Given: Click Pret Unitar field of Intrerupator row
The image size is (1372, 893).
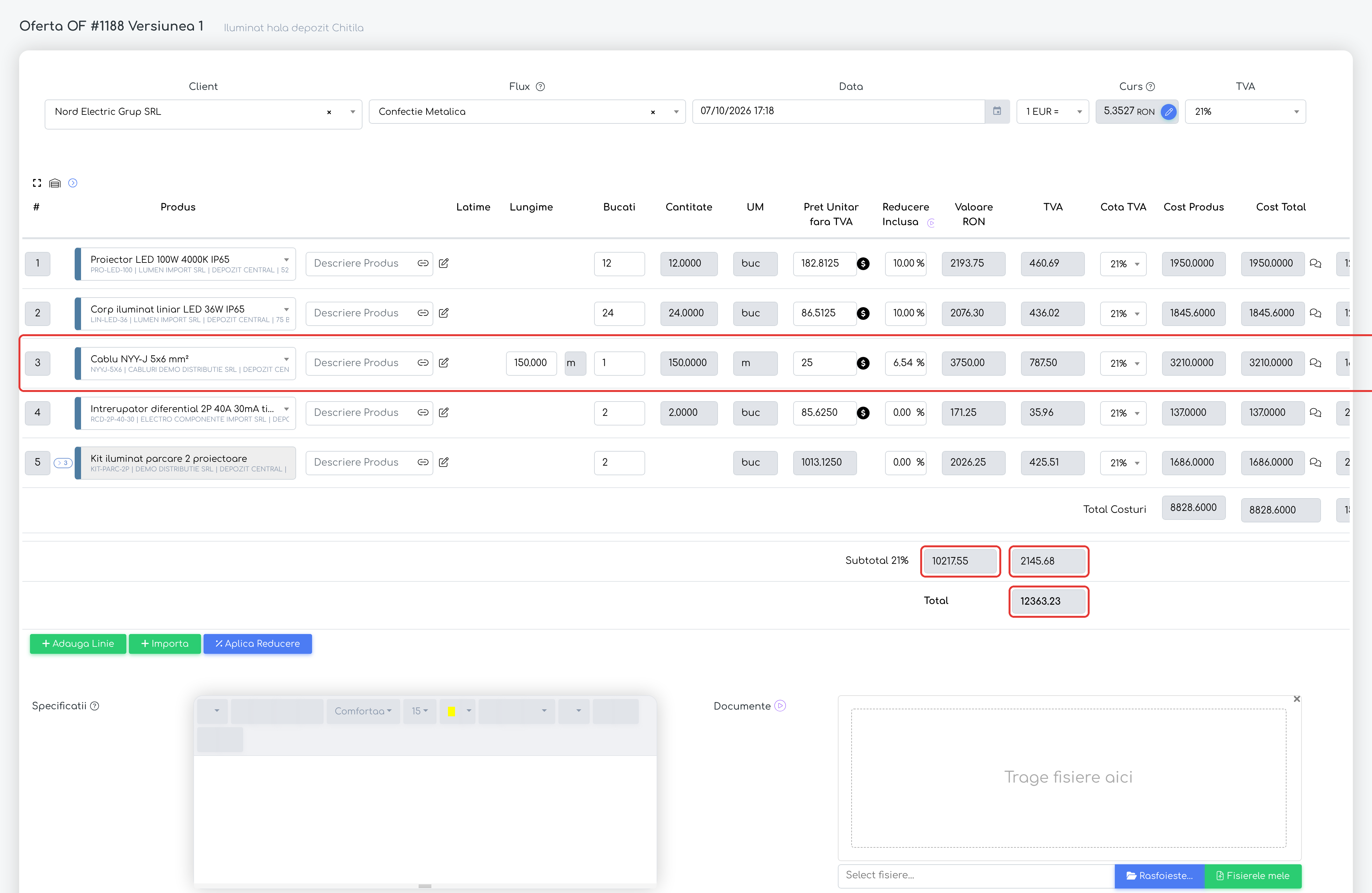Looking at the screenshot, I should coord(824,413).
